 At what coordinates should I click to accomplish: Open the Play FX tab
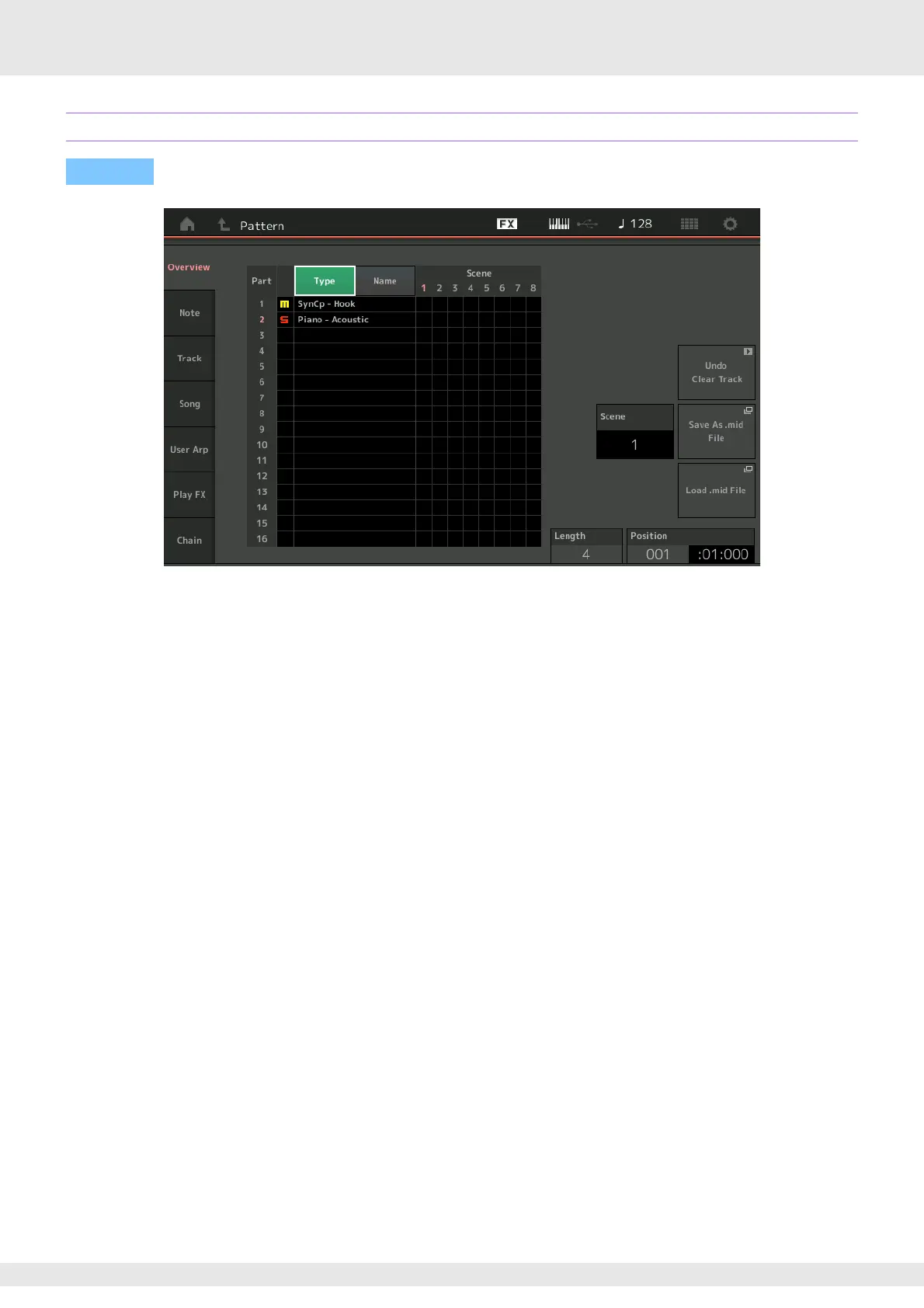(x=189, y=495)
